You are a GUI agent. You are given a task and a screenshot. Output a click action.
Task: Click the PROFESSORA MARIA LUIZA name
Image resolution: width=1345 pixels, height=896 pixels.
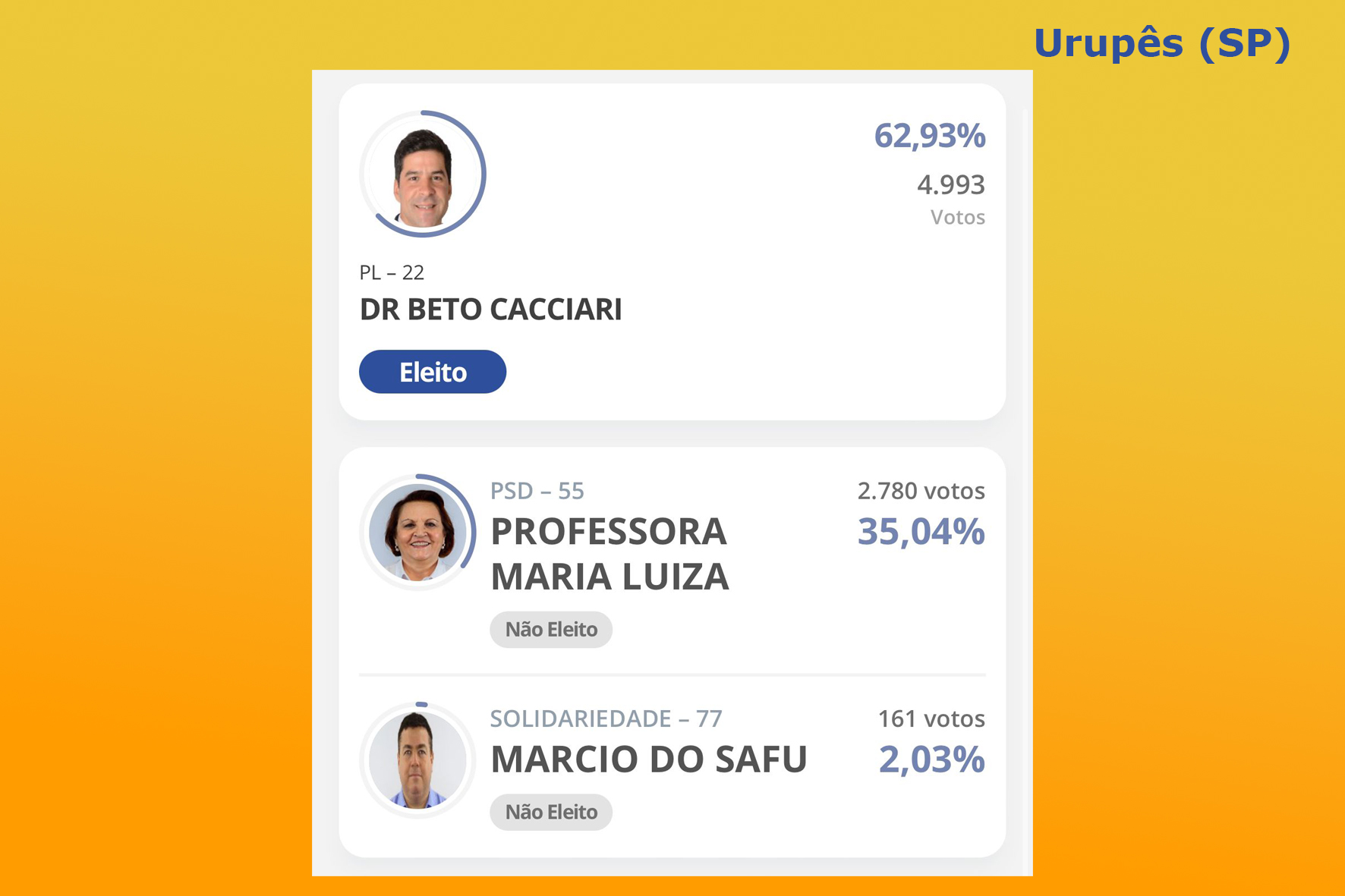[610, 554]
